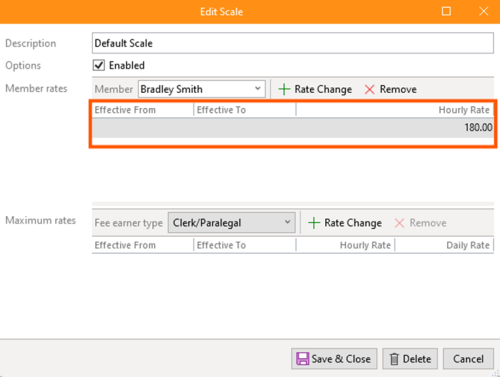500x377 pixels.
Task: Click Rate Change under Maximum rates
Action: (345, 223)
